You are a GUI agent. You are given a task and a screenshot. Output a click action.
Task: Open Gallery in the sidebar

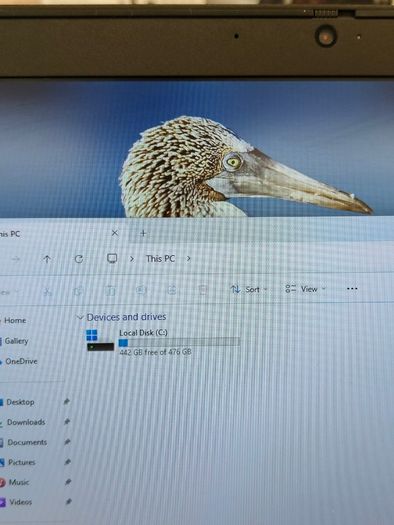(16, 341)
